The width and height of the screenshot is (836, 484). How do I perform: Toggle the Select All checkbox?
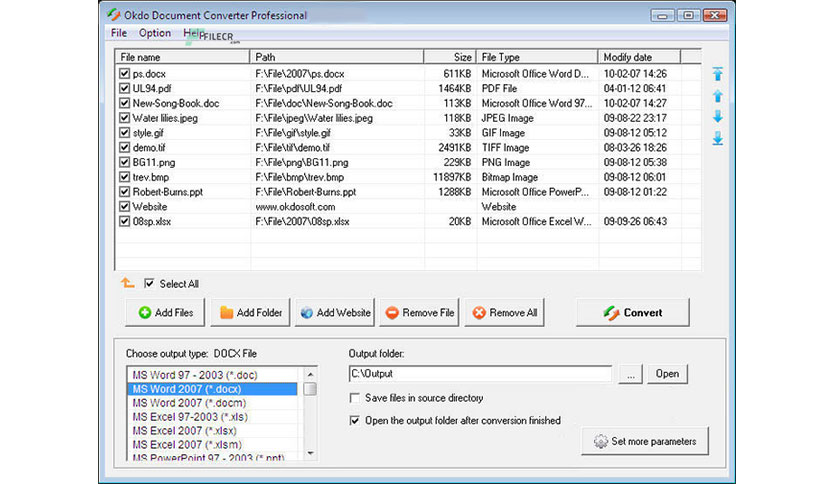[149, 284]
